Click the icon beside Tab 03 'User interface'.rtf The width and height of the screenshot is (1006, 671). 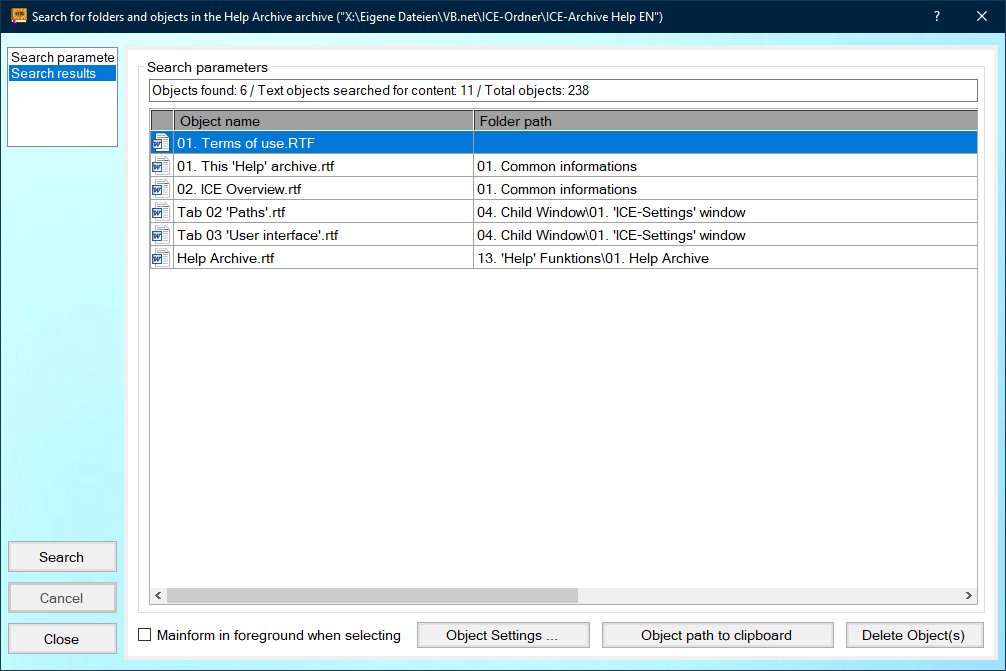[161, 235]
